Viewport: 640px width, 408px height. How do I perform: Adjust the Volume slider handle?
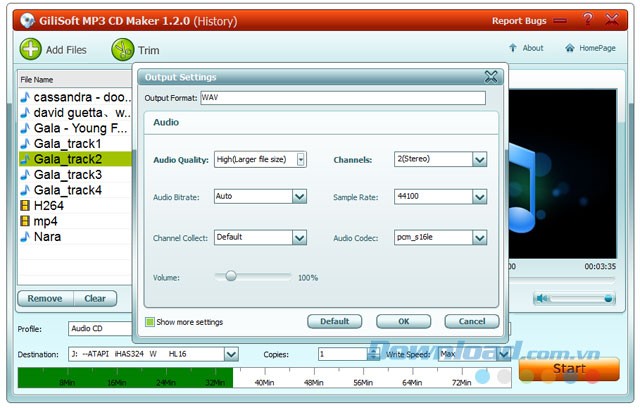tap(231, 277)
